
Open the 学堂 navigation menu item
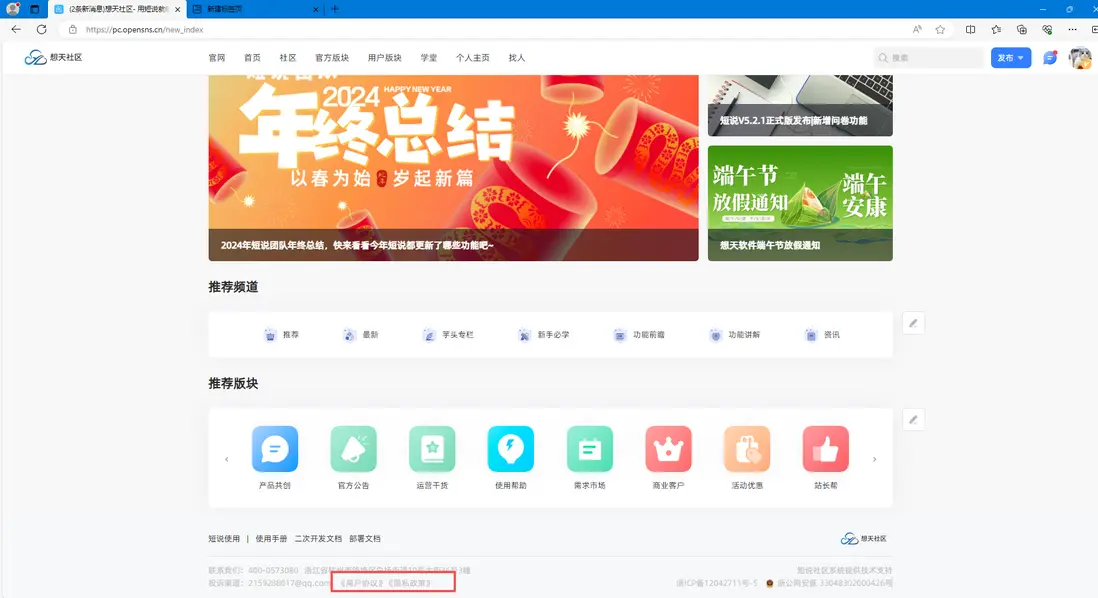[428, 57]
